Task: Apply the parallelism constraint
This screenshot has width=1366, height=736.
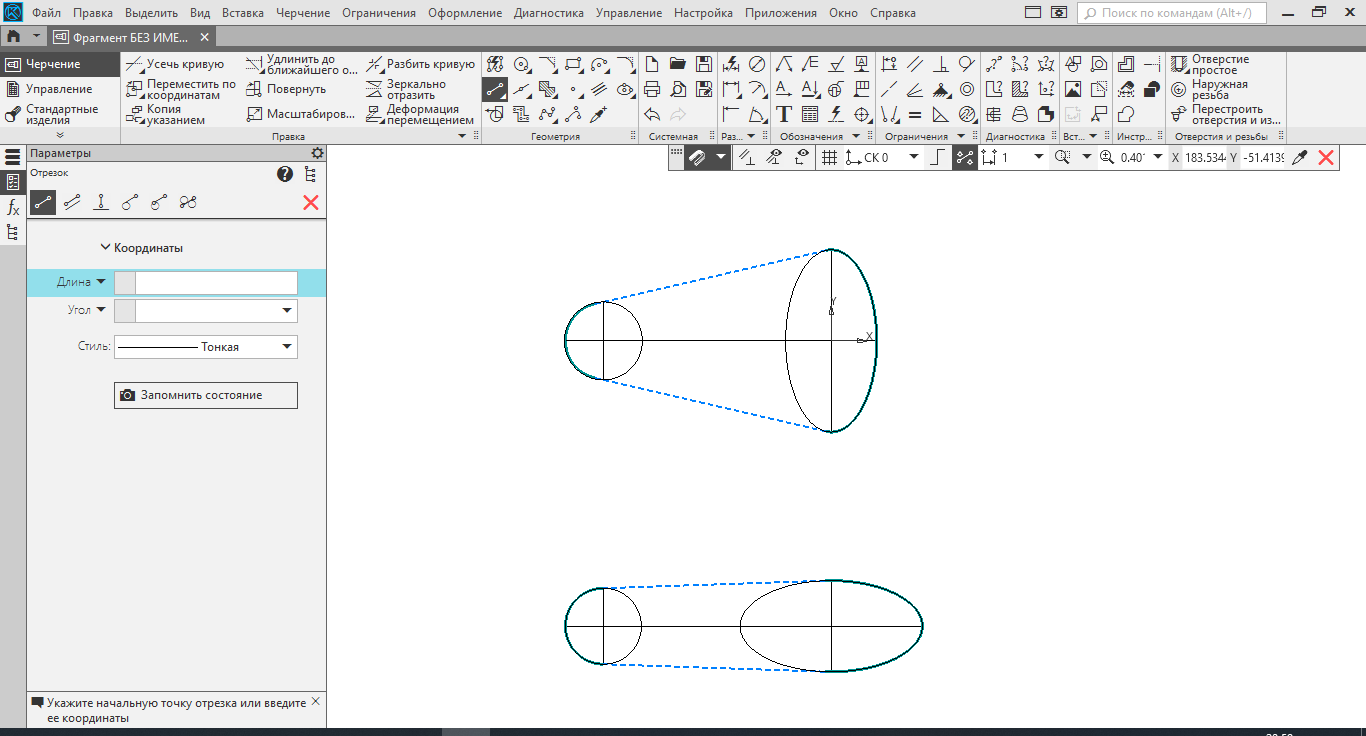Action: [915, 64]
